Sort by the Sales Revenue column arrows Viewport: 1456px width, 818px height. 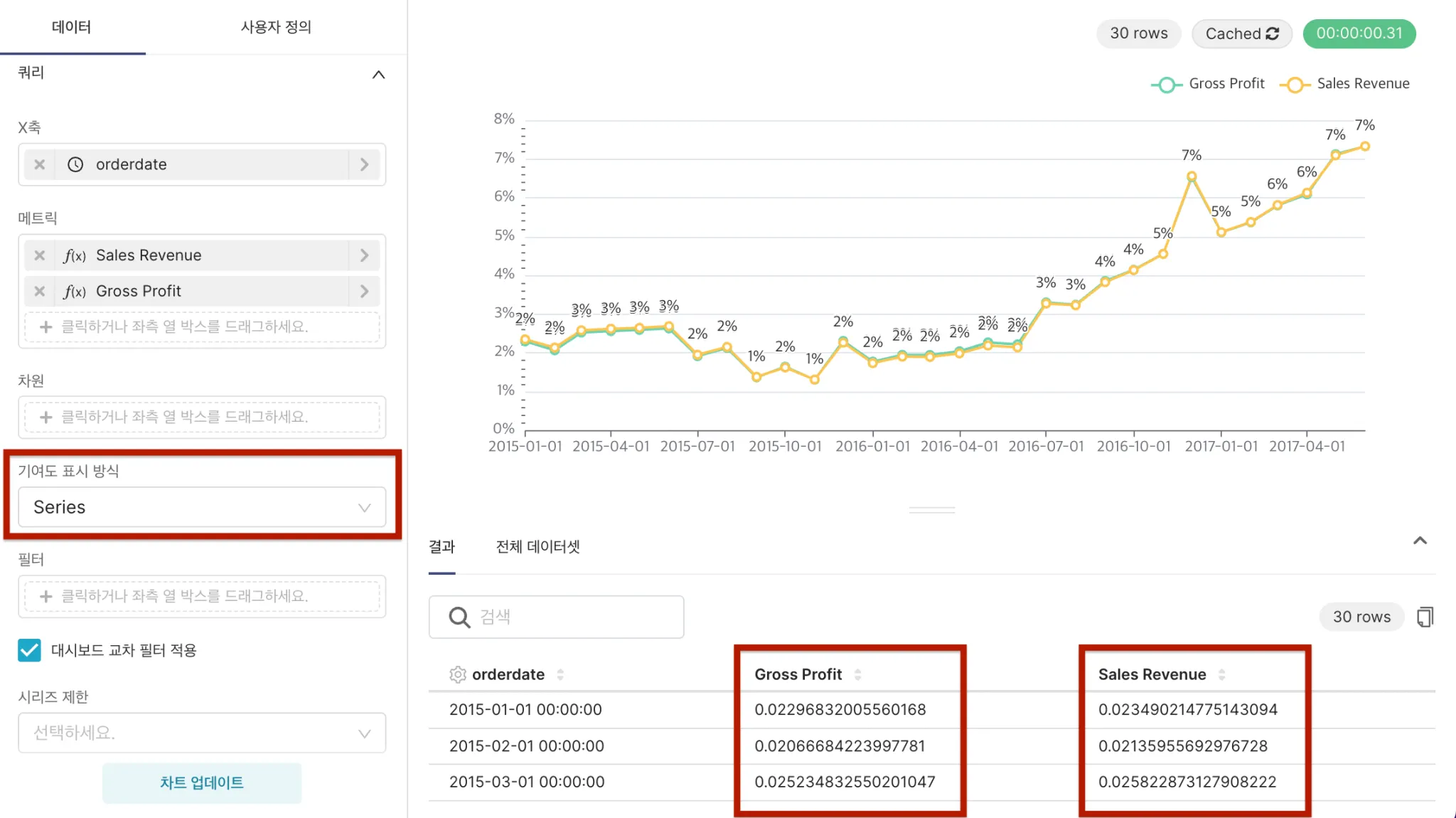(x=1221, y=674)
